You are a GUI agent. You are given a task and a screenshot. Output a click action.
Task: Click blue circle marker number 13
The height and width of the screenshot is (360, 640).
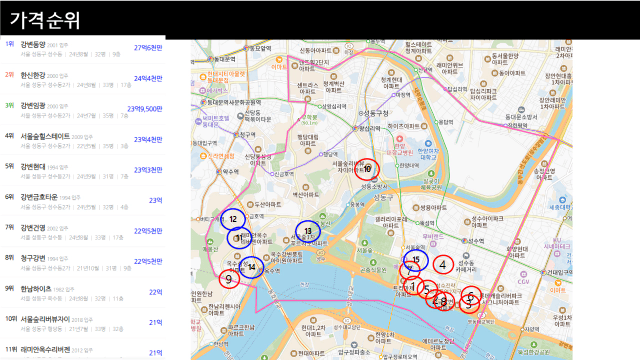click(308, 231)
